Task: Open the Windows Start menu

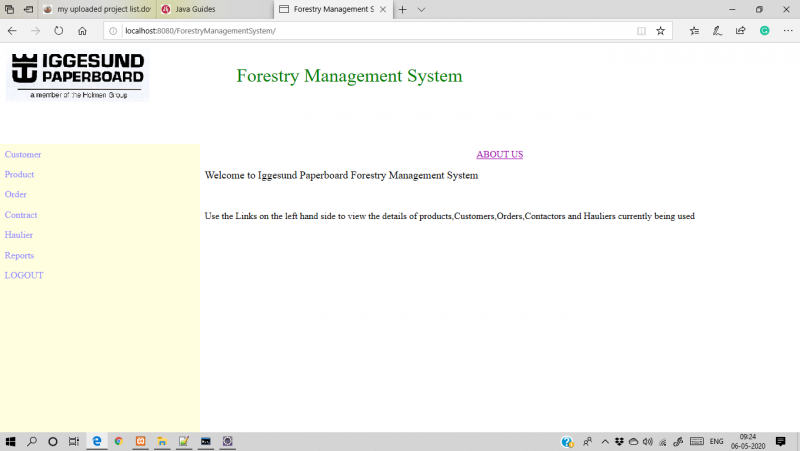Action: click(x=10, y=441)
